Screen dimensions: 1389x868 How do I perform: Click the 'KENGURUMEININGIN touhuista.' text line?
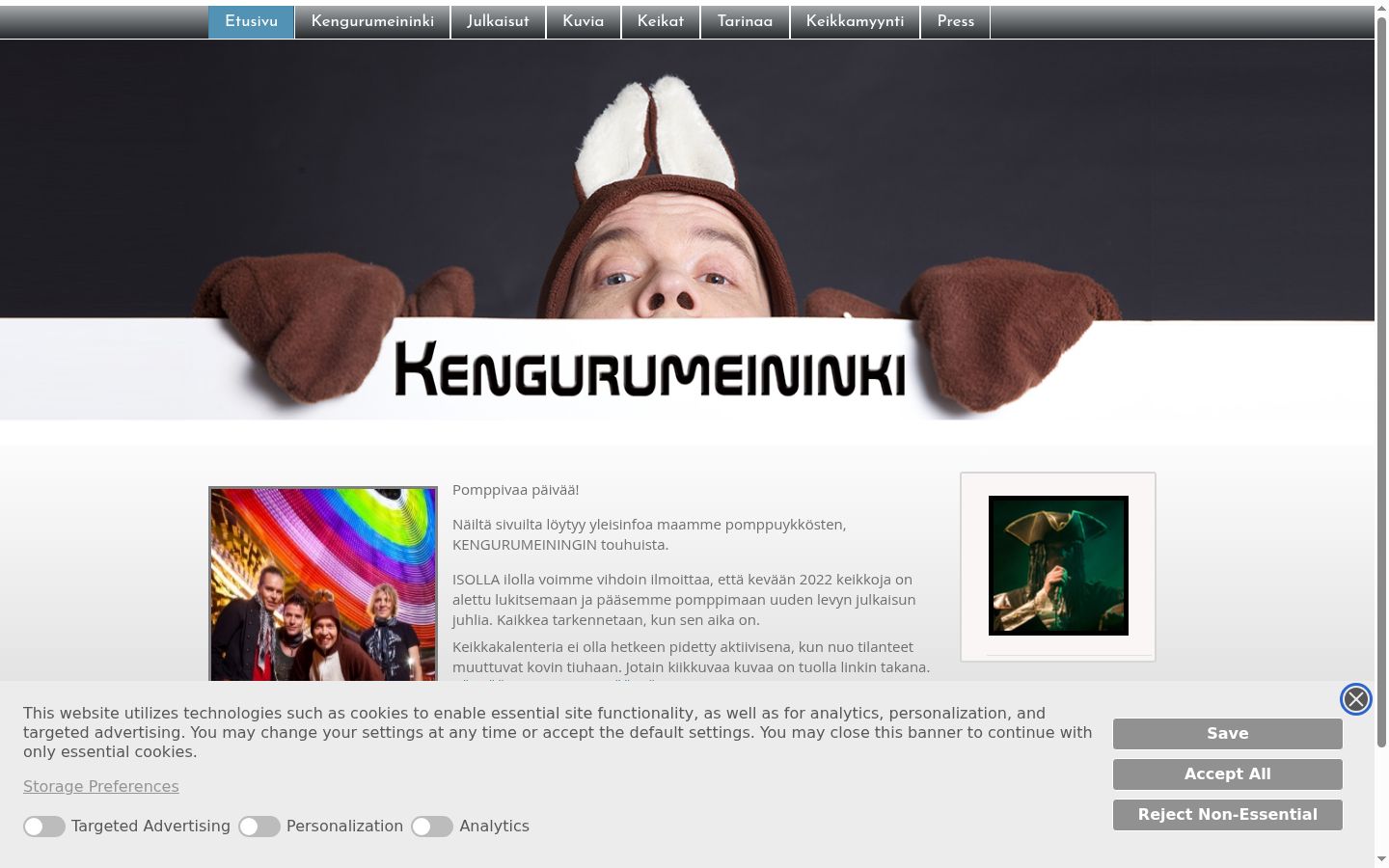pos(560,545)
